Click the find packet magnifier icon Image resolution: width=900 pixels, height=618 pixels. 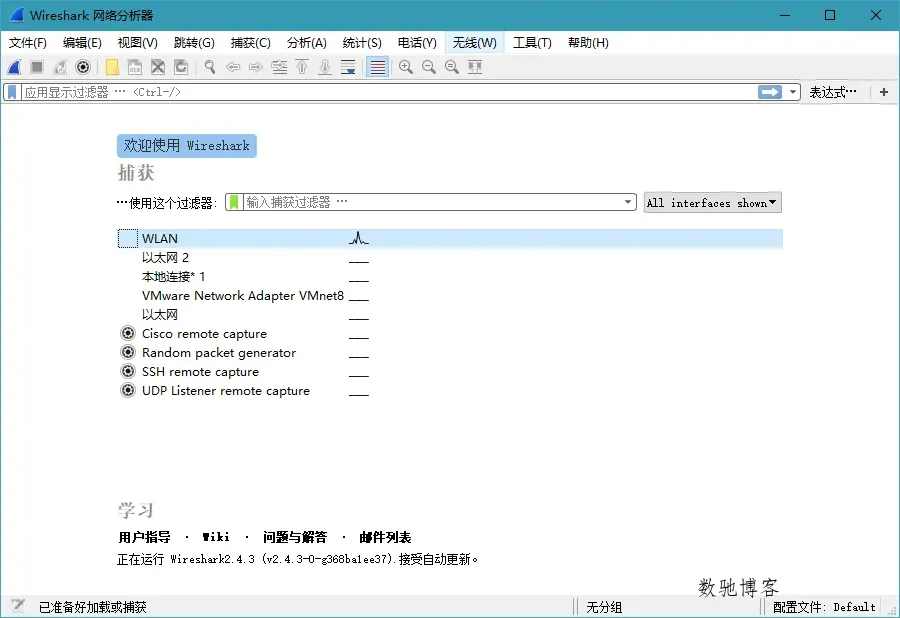coord(210,67)
